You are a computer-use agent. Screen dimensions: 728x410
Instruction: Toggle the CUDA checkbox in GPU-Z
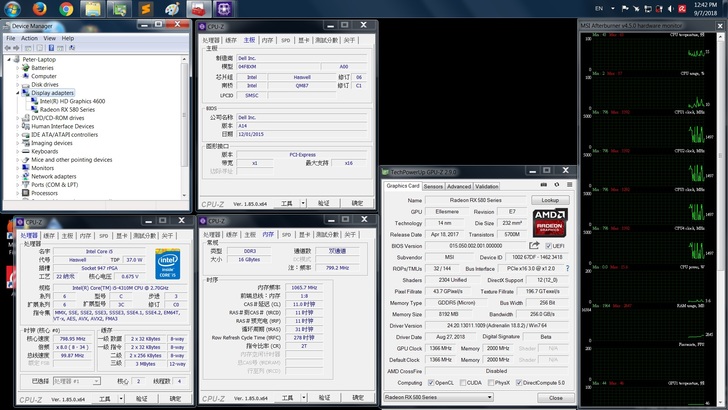[465, 382]
